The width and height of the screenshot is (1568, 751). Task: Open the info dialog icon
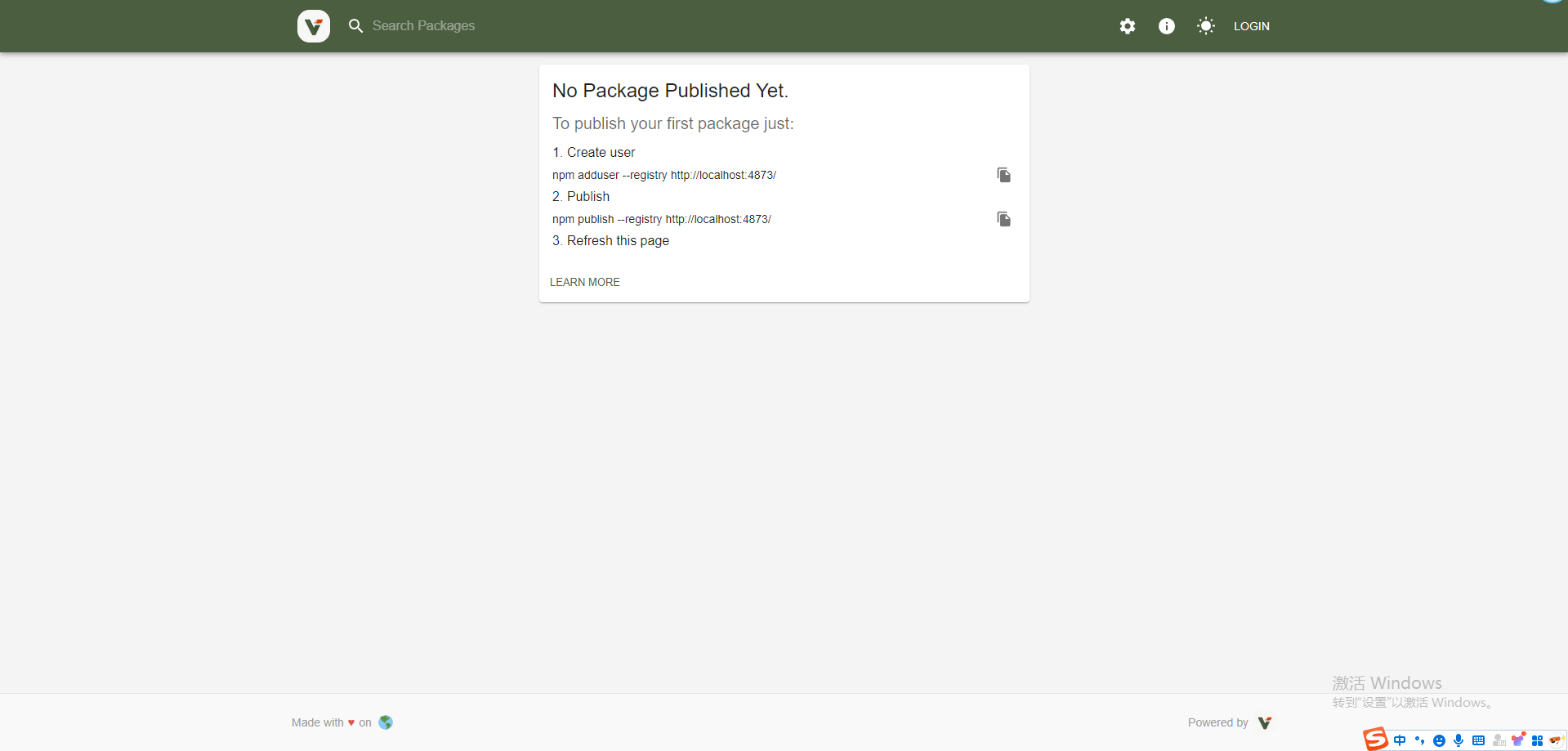1167,26
